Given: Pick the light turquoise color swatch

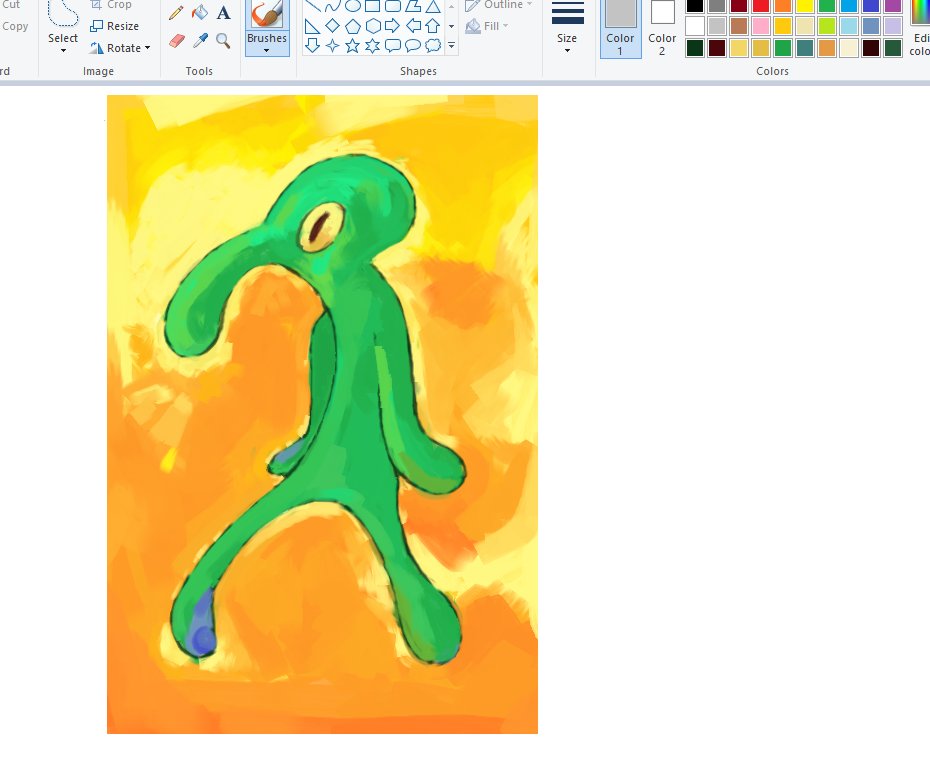Looking at the screenshot, I should [x=849, y=26].
